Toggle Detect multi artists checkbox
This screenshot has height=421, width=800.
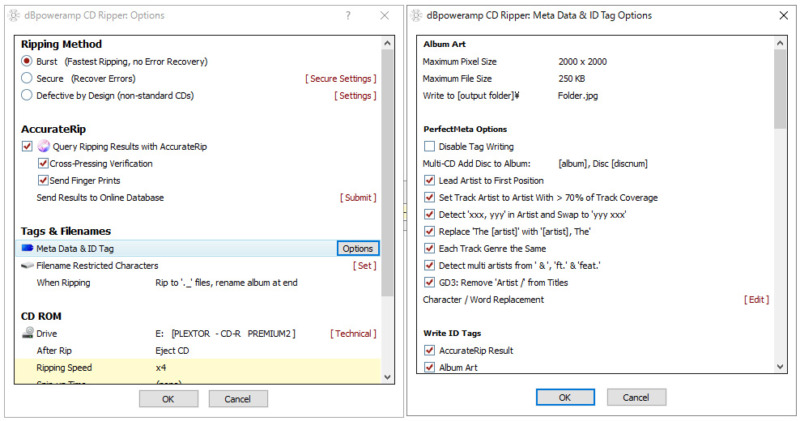pos(429,265)
